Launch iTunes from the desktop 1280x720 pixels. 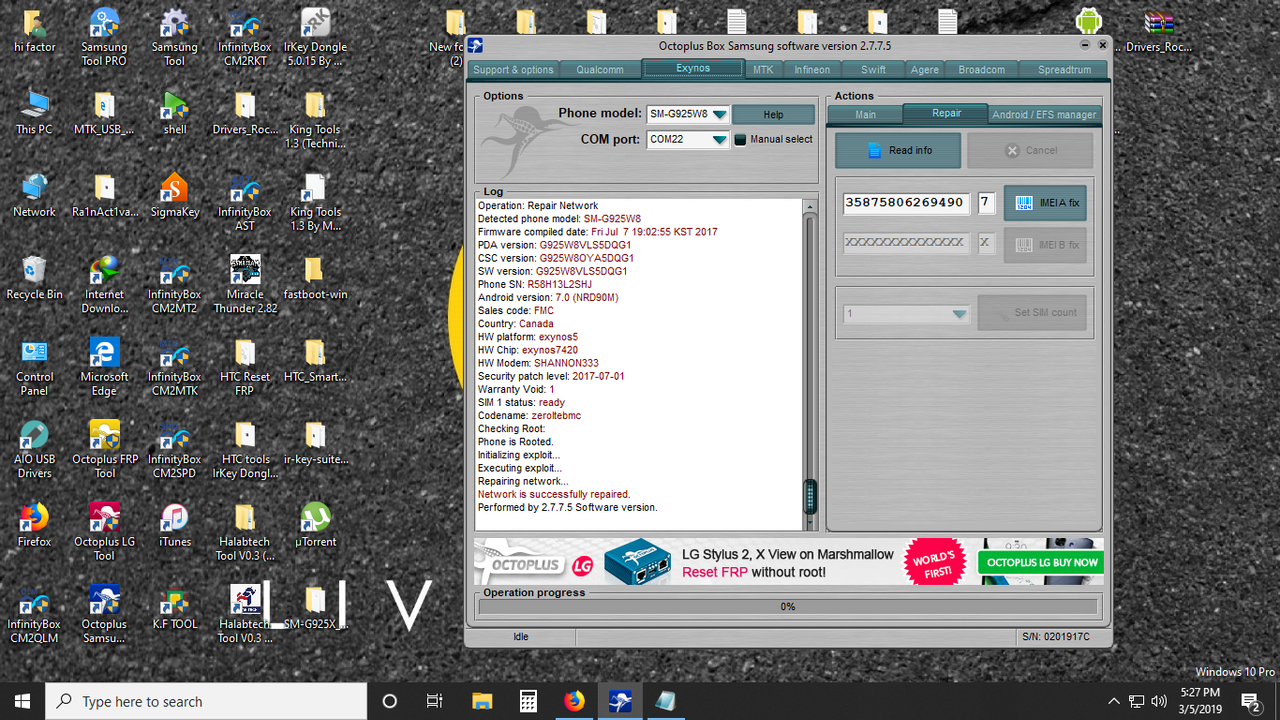(174, 525)
